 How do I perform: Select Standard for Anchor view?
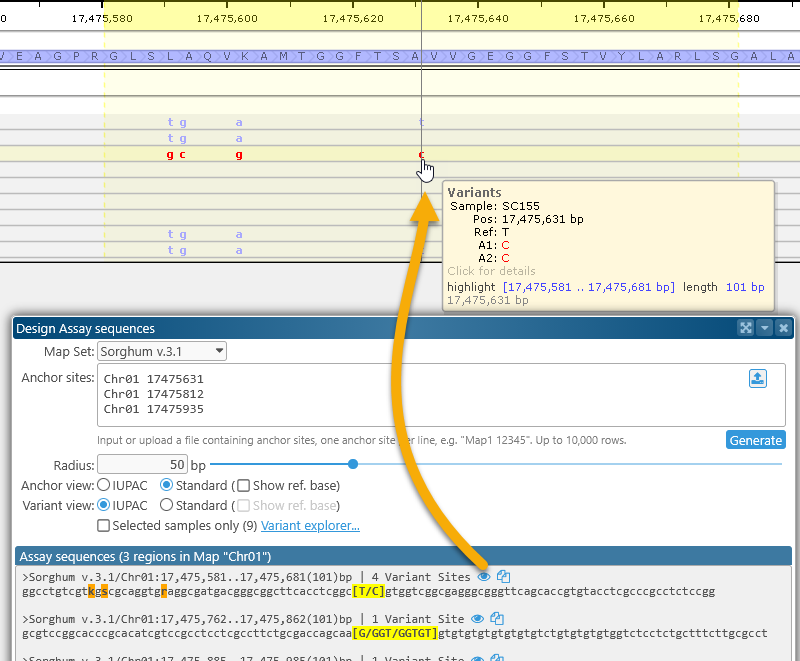coord(167,486)
